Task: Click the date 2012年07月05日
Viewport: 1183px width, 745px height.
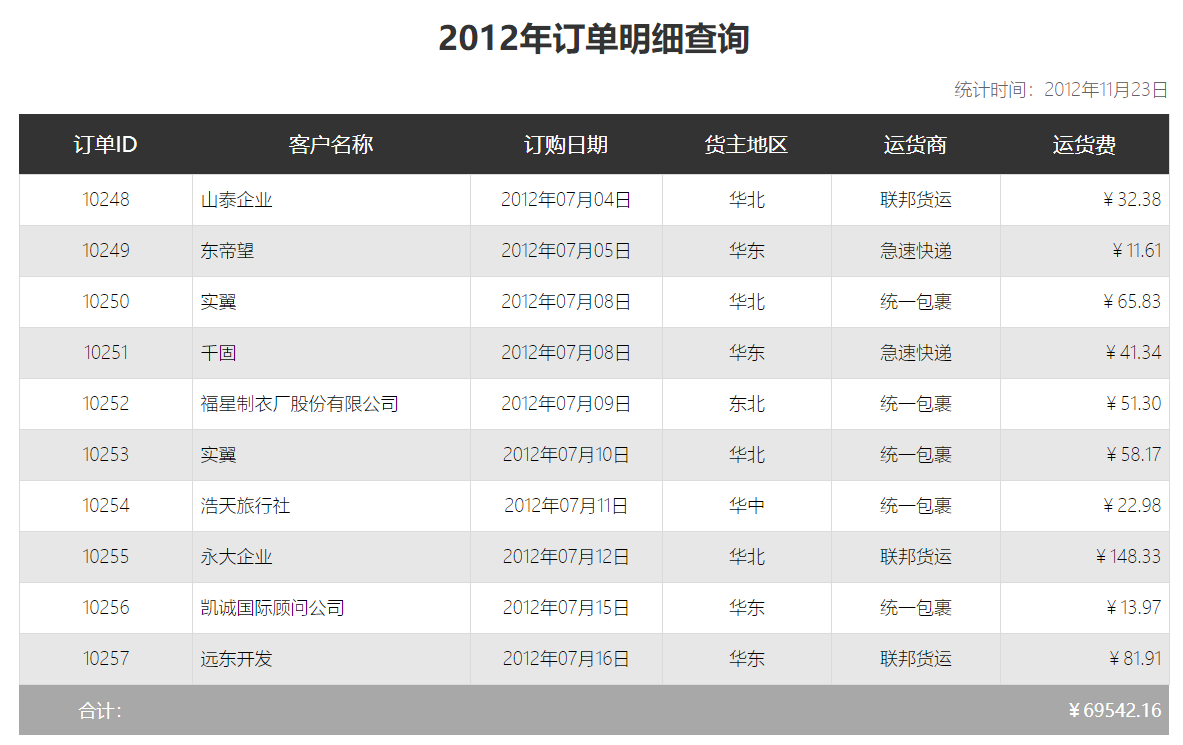Action: pos(566,251)
